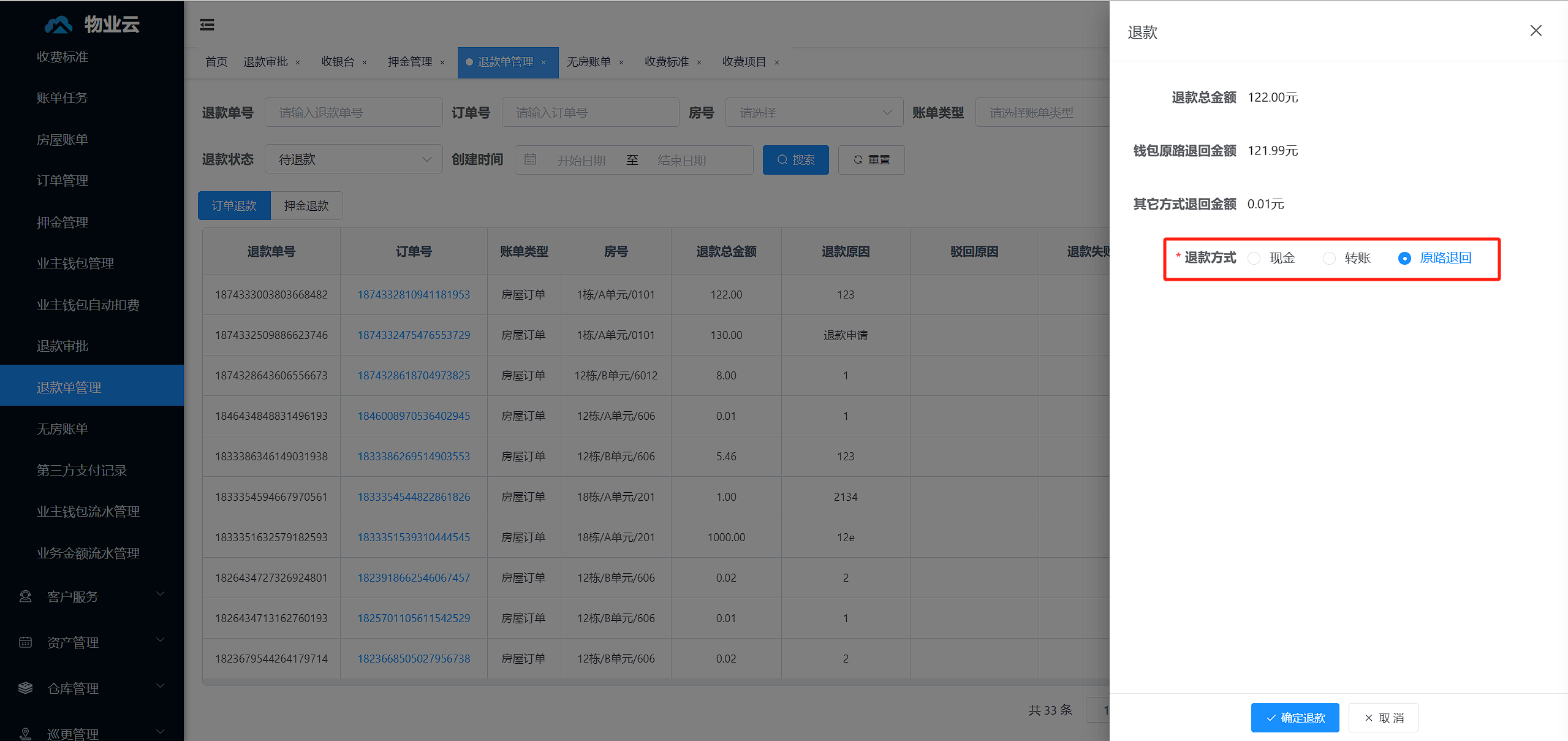Select 押金退款 sub-tab
This screenshot has width=1568, height=741.
pos(306,205)
